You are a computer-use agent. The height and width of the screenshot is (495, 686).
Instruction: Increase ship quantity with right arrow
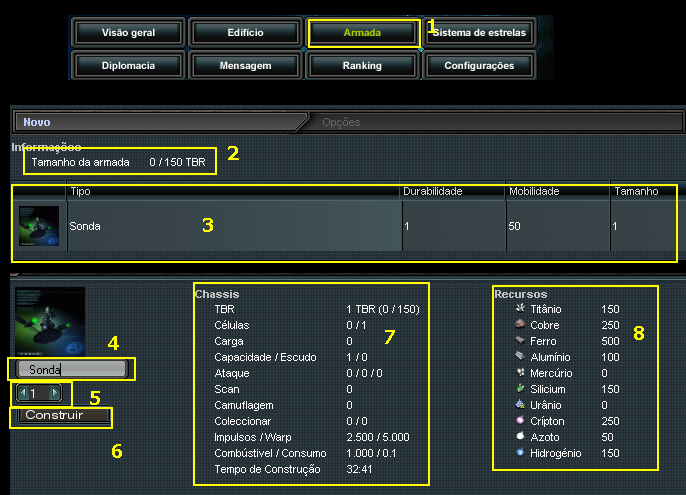tap(55, 393)
